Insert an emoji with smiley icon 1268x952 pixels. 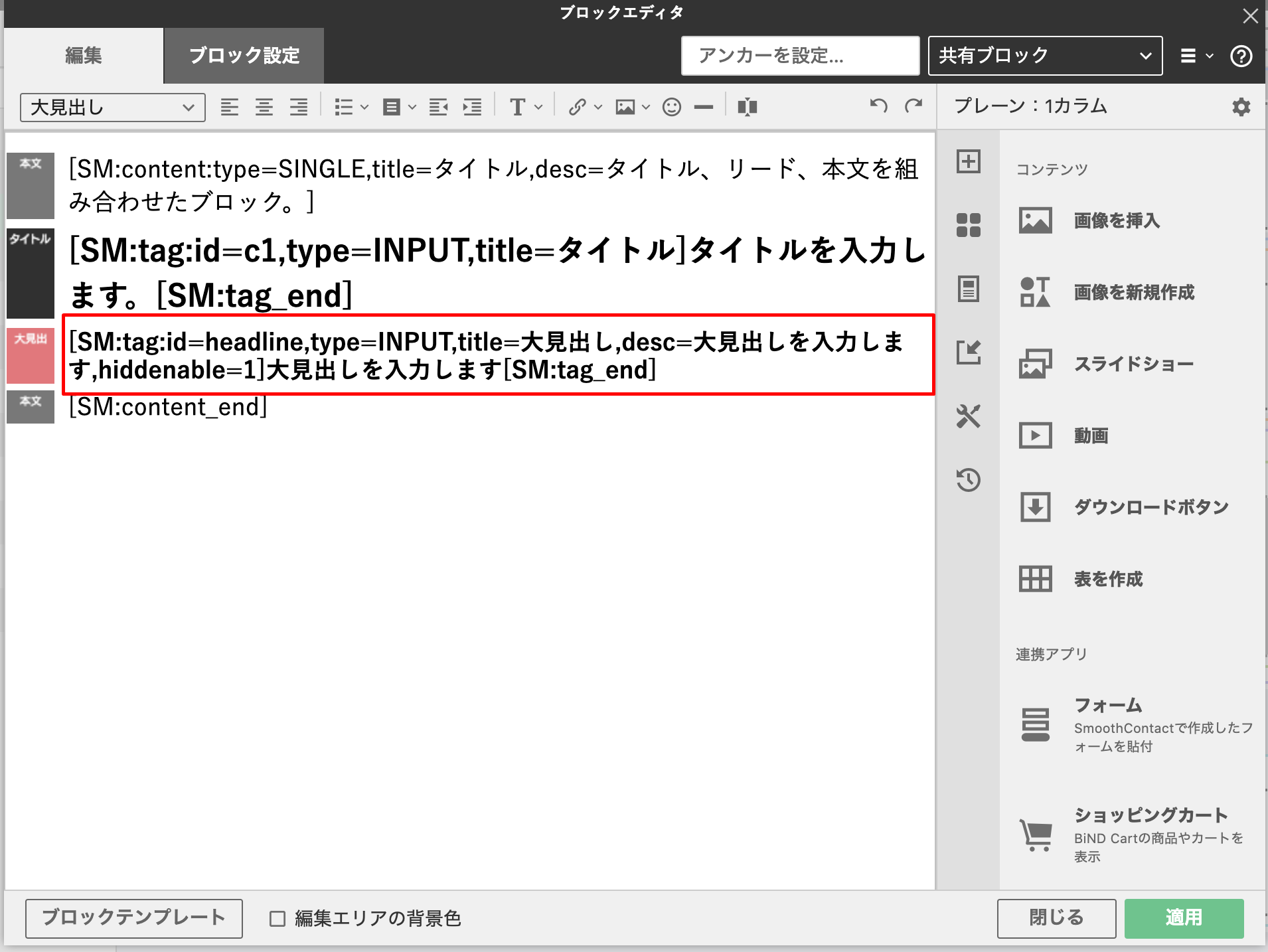click(x=672, y=107)
